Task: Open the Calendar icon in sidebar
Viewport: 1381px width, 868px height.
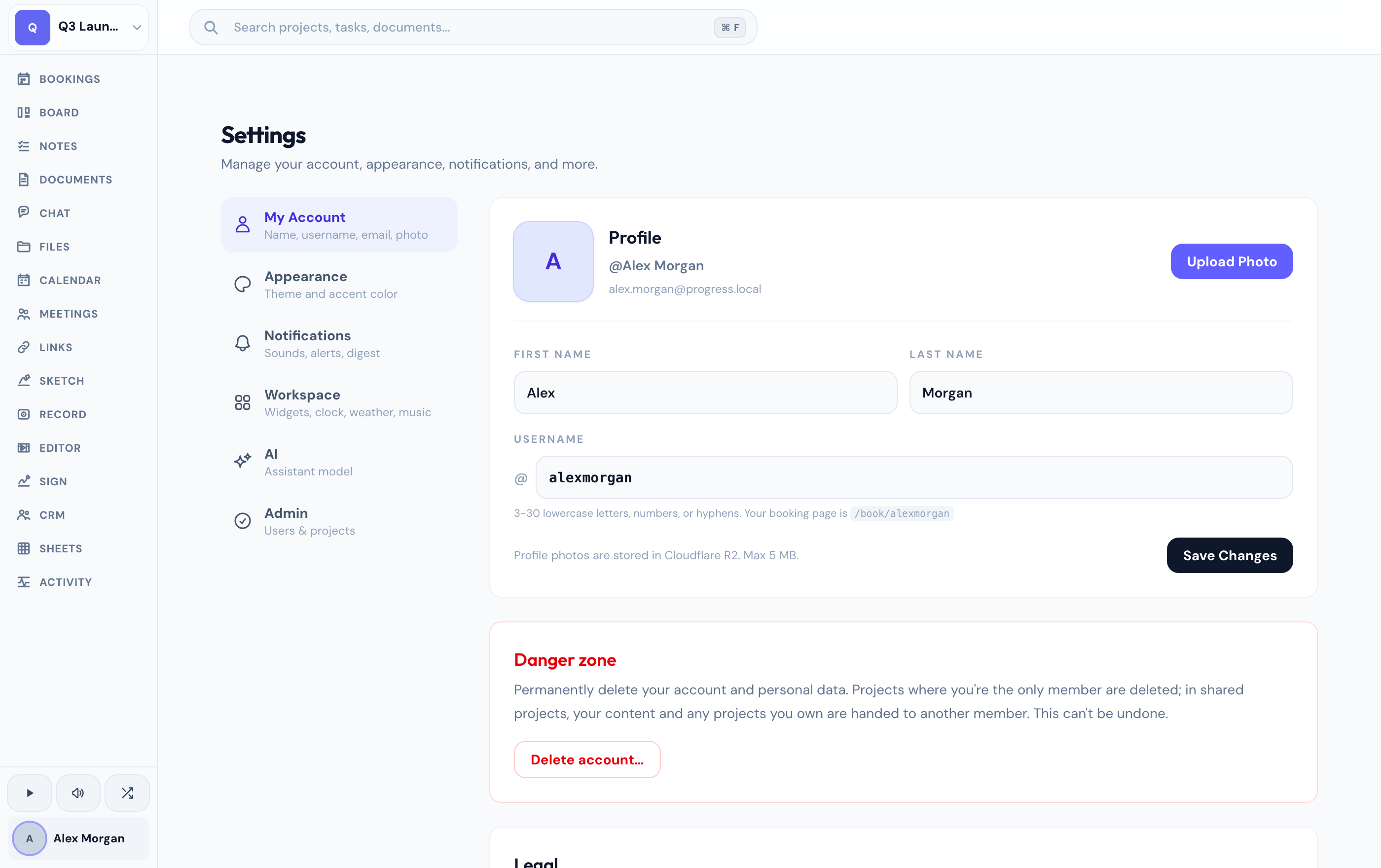Action: [x=24, y=280]
